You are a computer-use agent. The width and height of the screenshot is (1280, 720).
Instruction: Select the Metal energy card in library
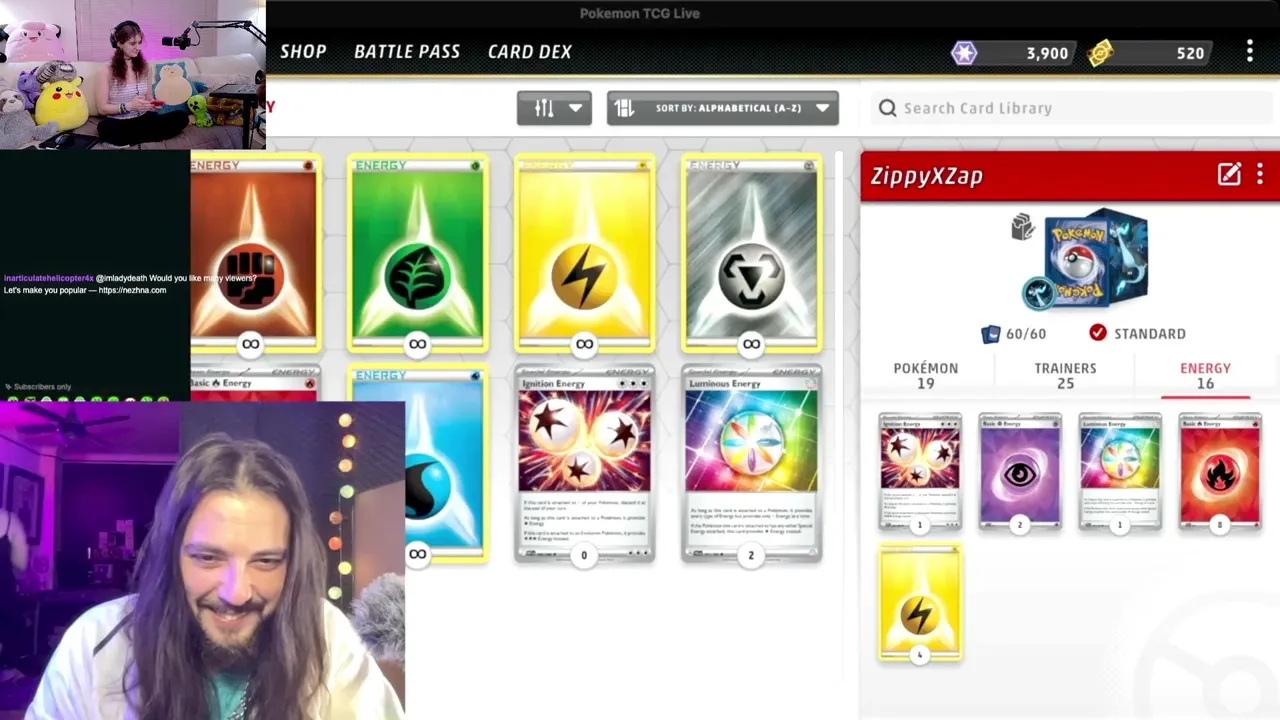(x=752, y=253)
